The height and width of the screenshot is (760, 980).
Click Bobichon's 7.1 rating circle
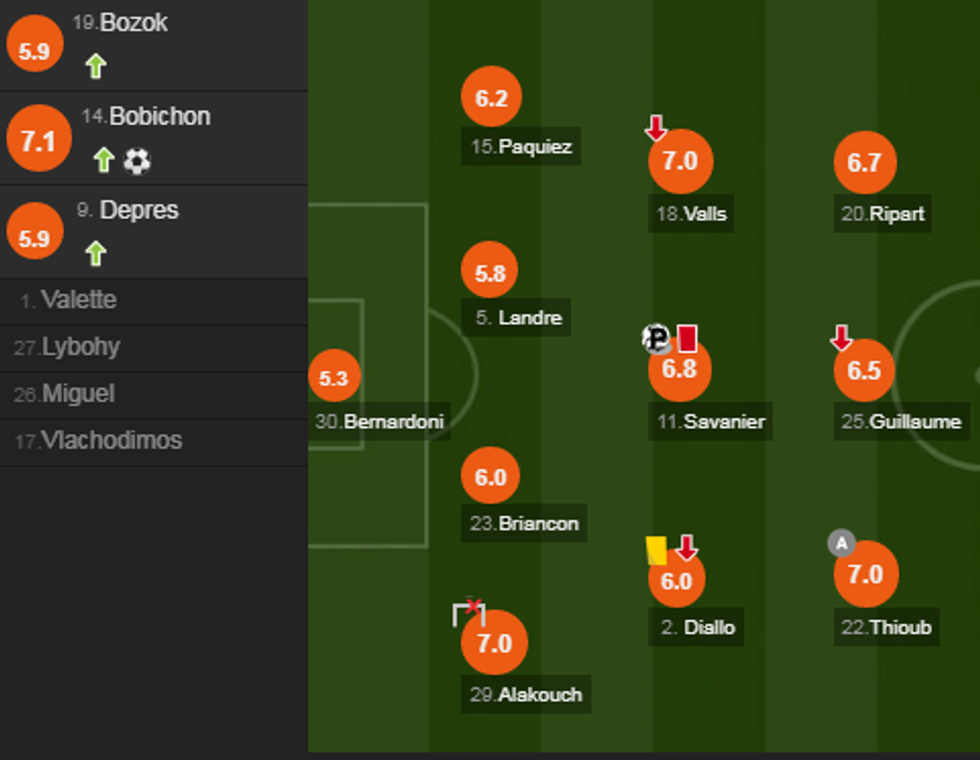click(38, 141)
